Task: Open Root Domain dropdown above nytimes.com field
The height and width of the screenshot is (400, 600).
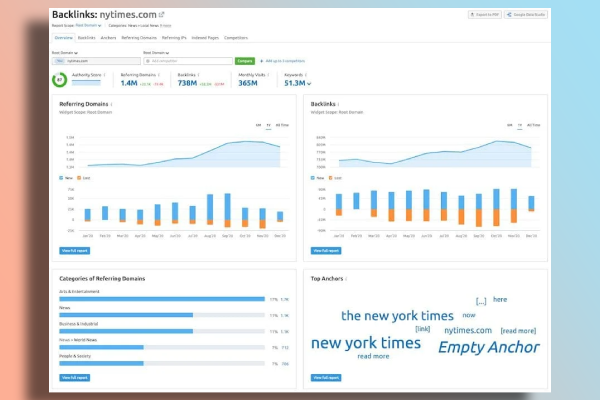Action: click(65, 53)
